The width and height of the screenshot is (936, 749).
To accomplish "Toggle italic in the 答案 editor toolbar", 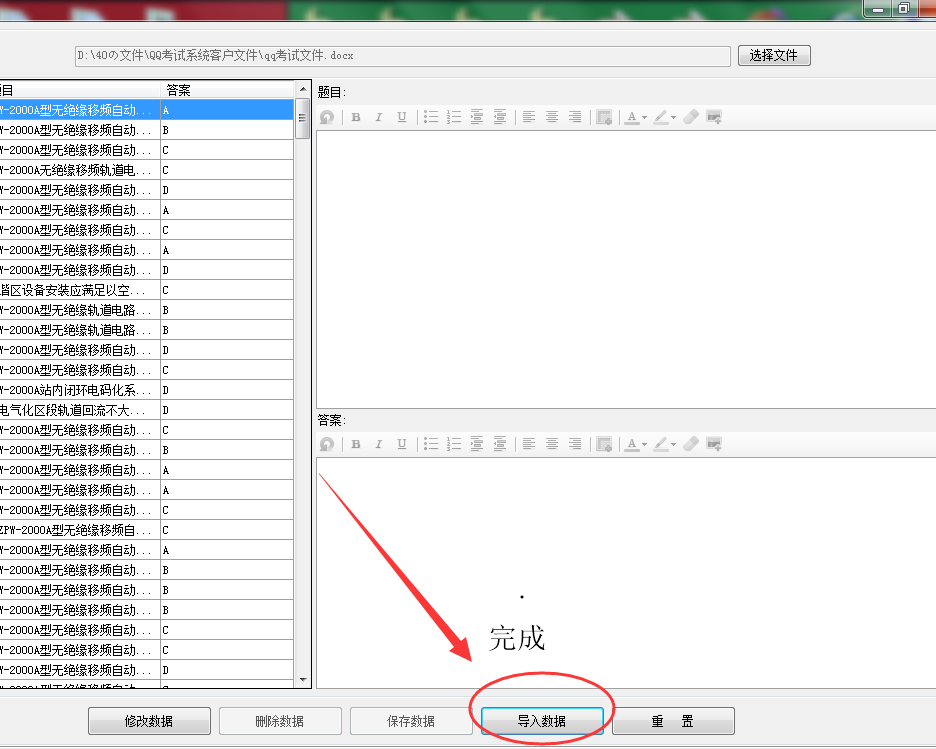I will pyautogui.click(x=378, y=444).
